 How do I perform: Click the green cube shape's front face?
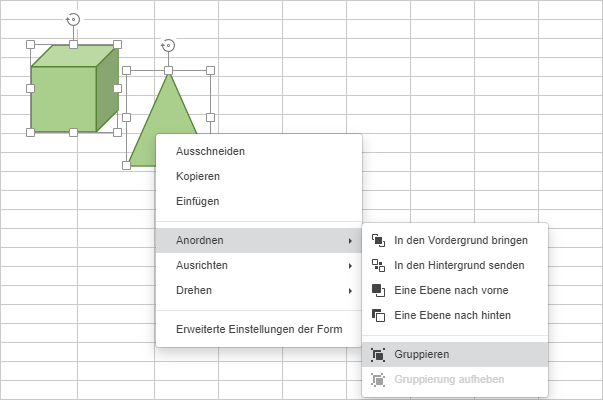click(x=63, y=99)
